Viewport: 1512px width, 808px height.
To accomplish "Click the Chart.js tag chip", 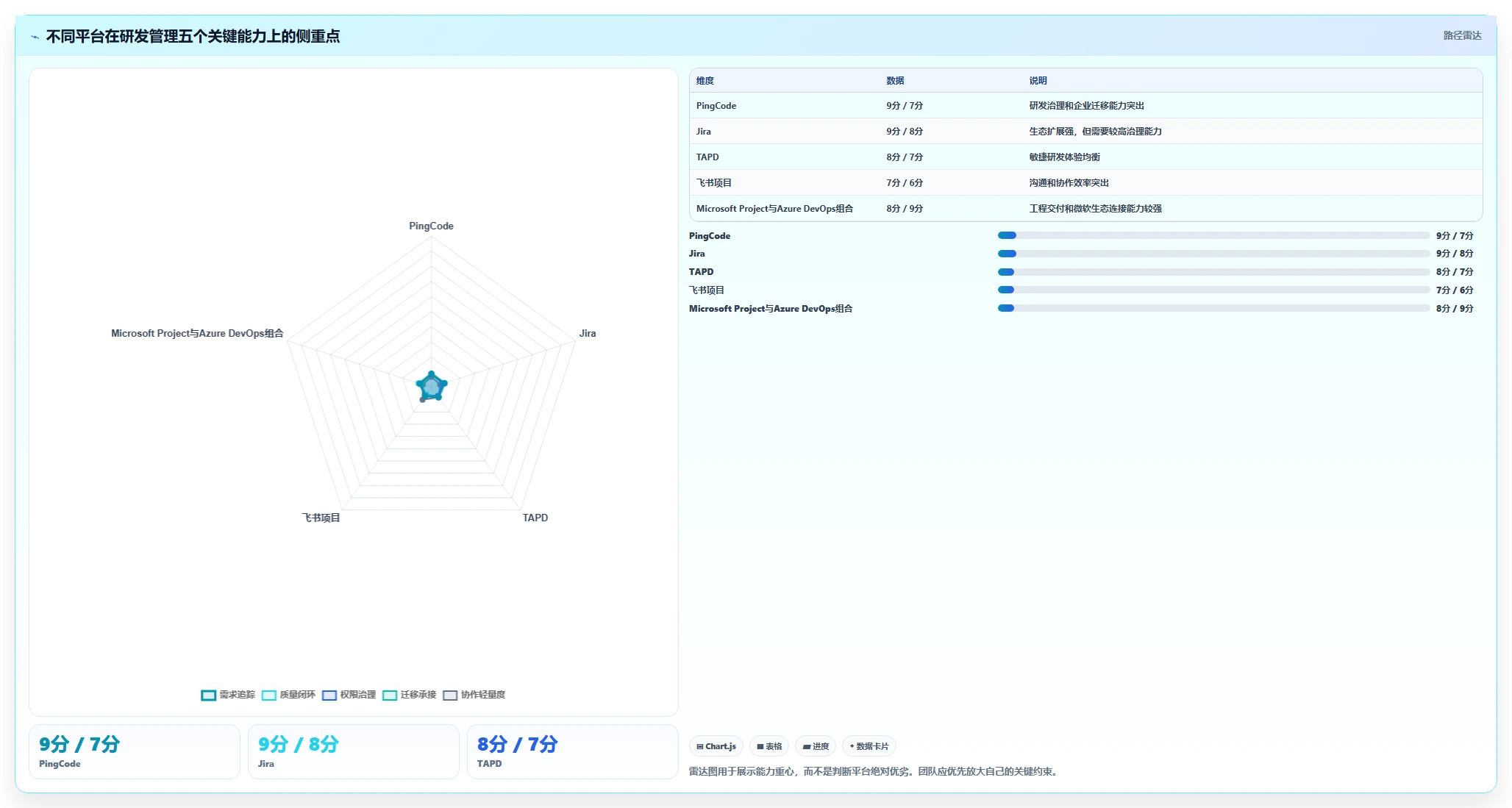I will (x=716, y=746).
